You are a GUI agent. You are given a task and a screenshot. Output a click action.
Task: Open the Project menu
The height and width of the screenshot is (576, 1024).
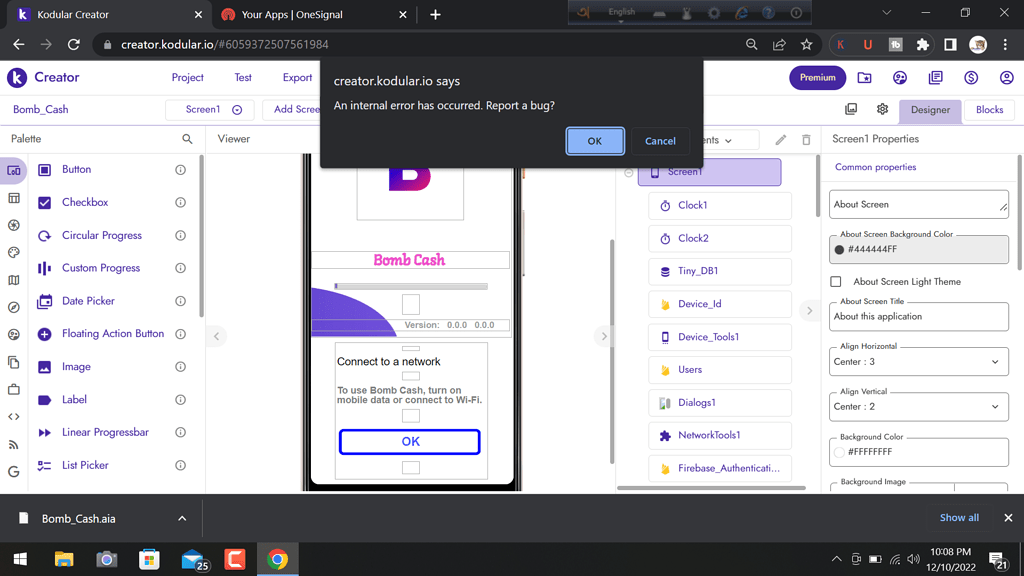[x=187, y=78]
